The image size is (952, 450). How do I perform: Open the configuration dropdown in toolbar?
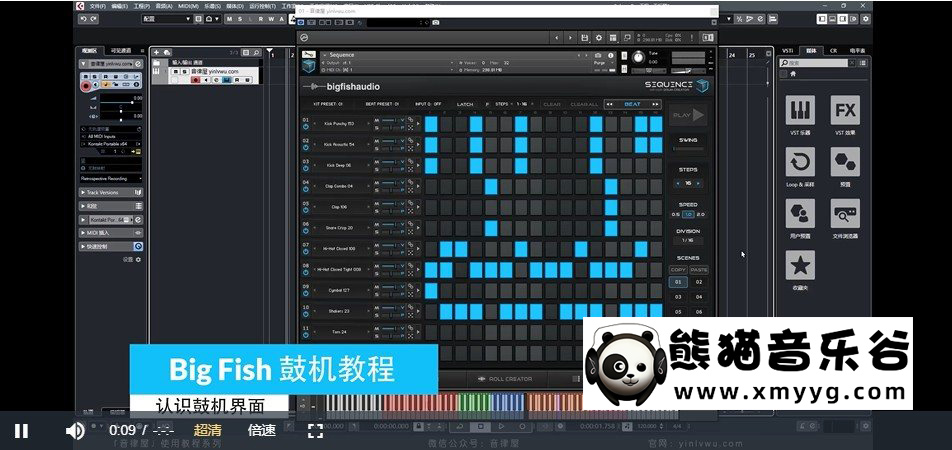(x=168, y=19)
